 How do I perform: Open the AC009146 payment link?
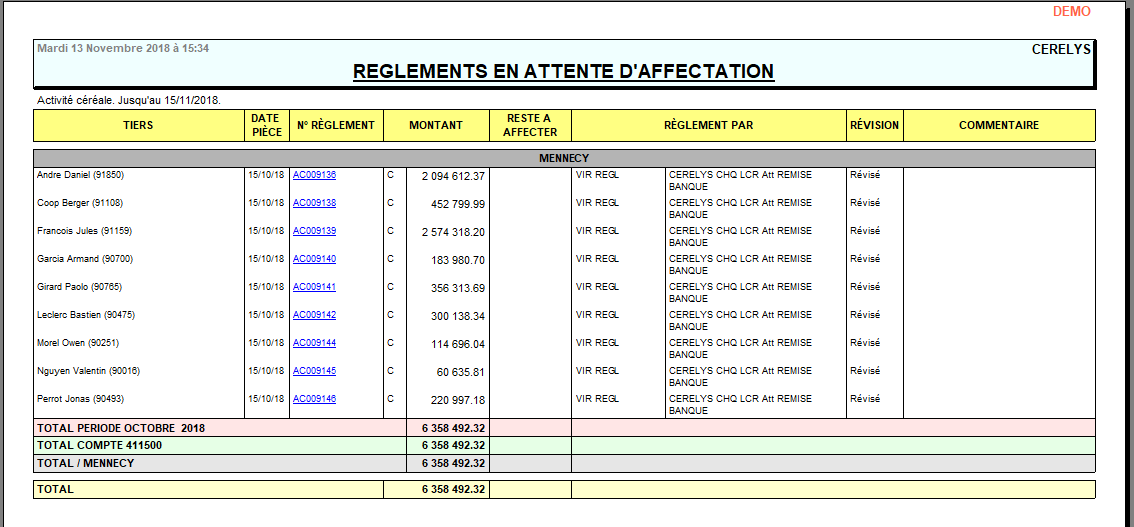tap(314, 399)
